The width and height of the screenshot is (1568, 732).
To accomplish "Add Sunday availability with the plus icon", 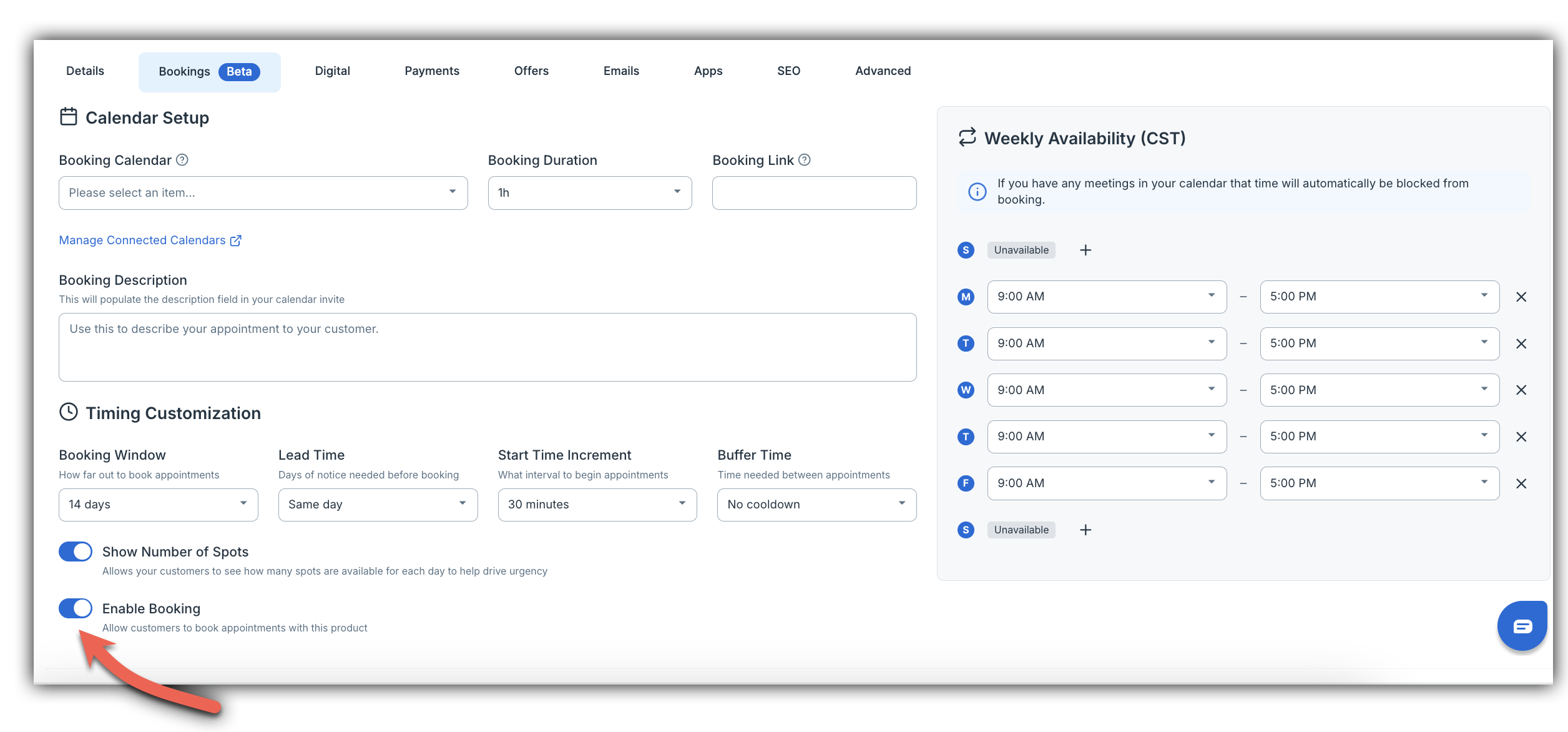I will 1085,250.
